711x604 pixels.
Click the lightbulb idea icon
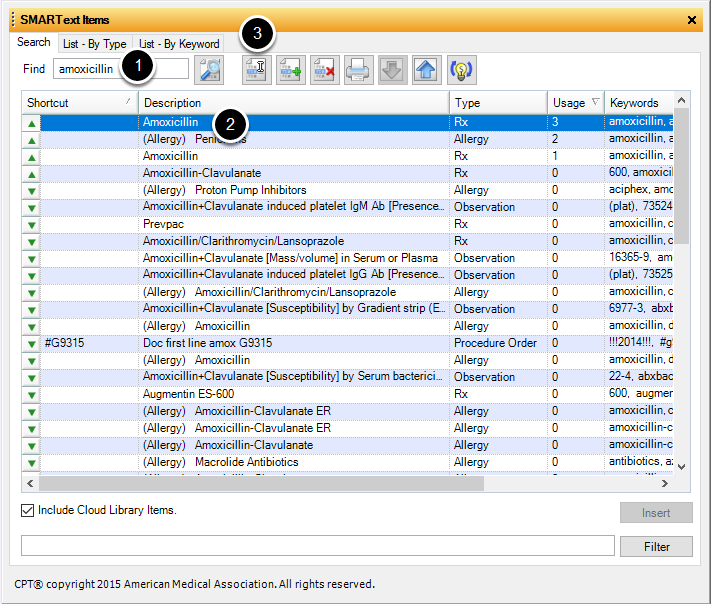tap(462, 70)
